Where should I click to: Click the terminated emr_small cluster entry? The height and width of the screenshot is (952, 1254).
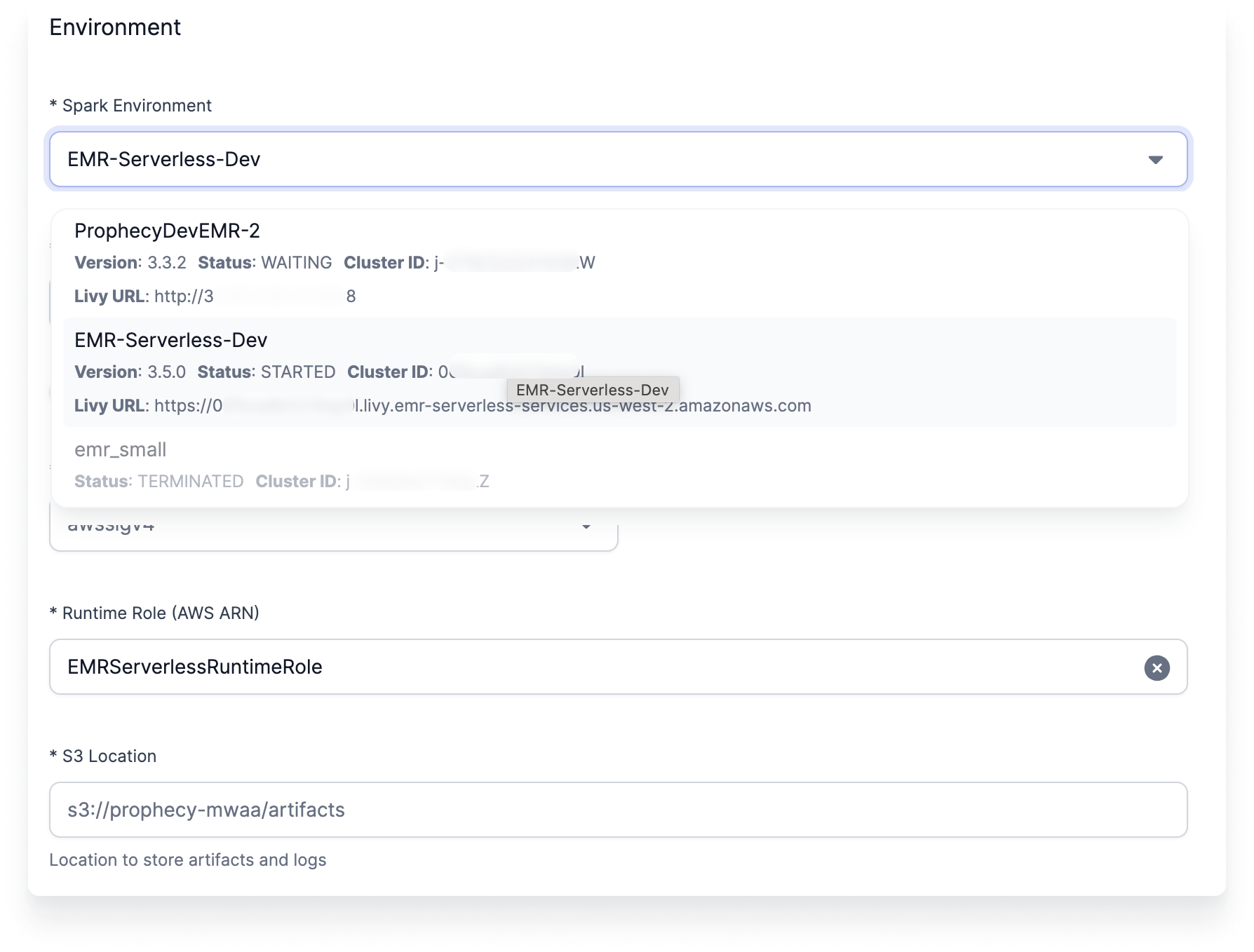120,449
